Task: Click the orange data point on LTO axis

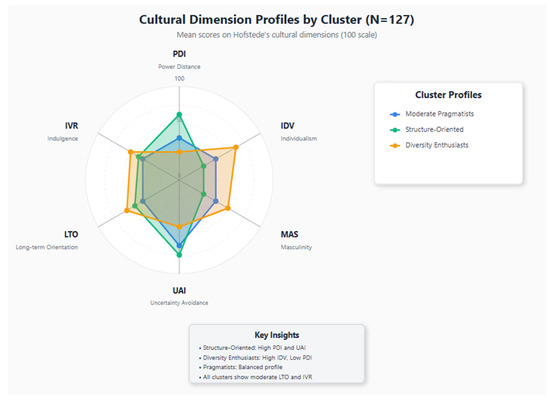Action: point(127,211)
